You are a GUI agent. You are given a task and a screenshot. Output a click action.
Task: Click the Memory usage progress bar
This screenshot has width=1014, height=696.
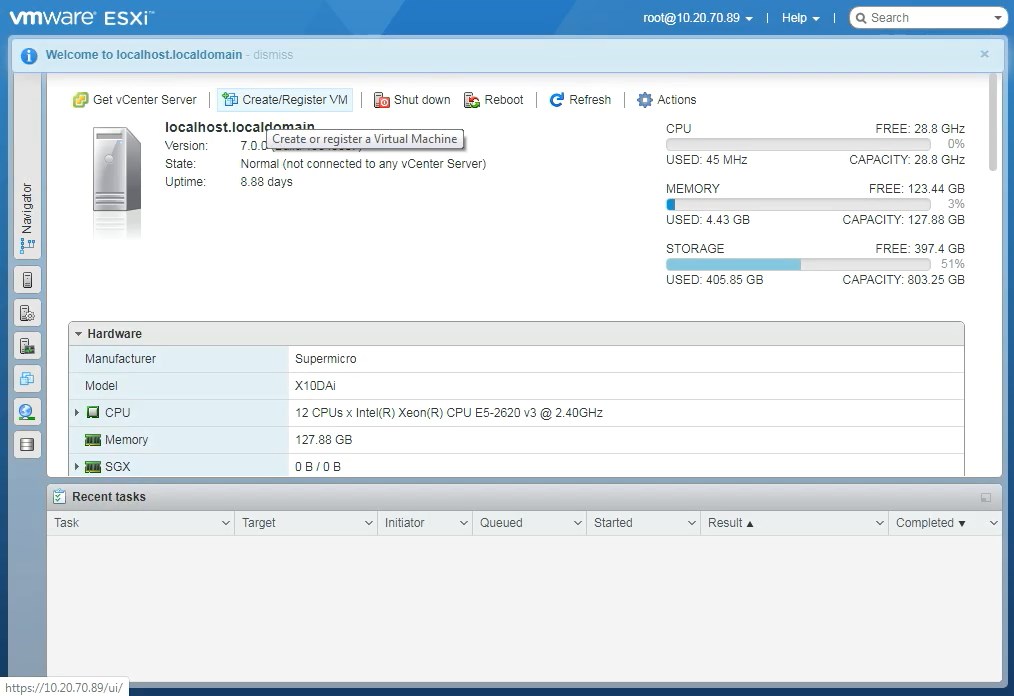(798, 204)
